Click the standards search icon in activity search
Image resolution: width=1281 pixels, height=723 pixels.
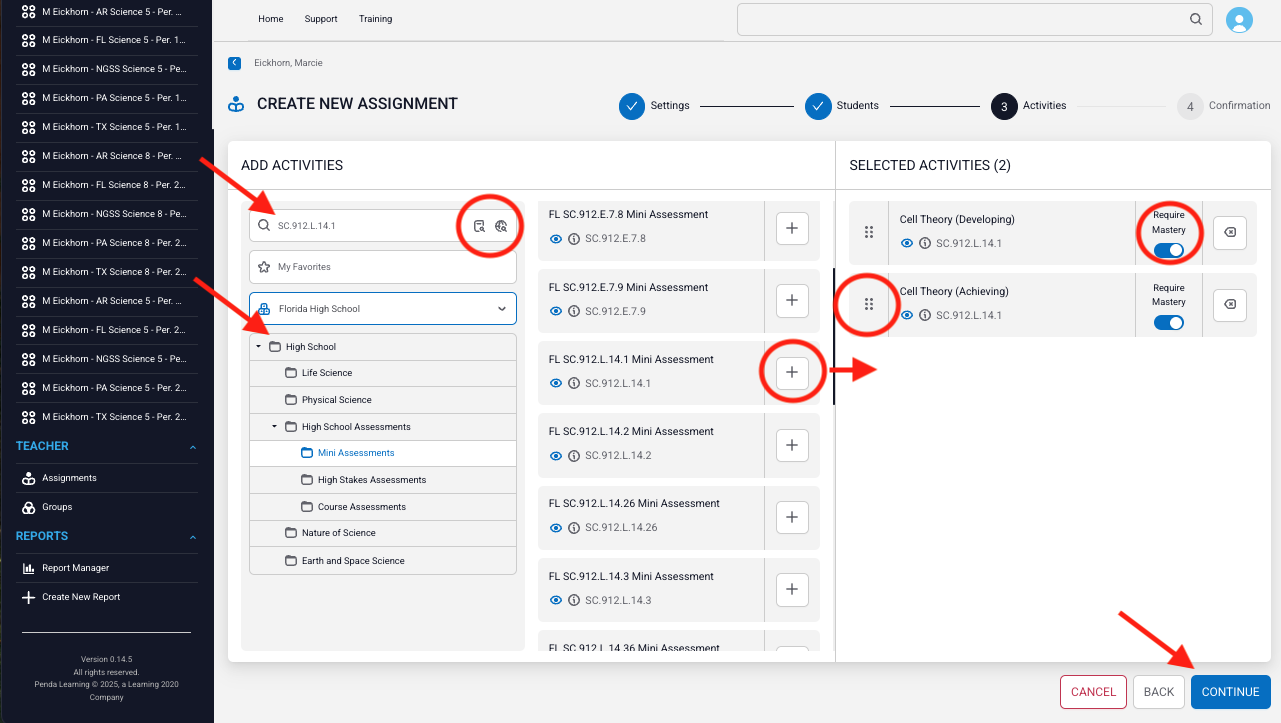click(x=480, y=226)
